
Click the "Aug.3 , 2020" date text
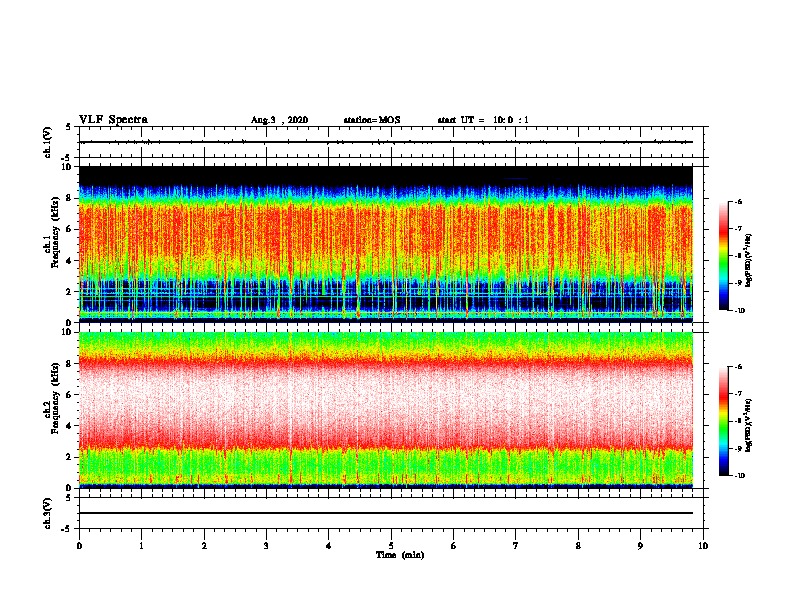[x=279, y=120]
